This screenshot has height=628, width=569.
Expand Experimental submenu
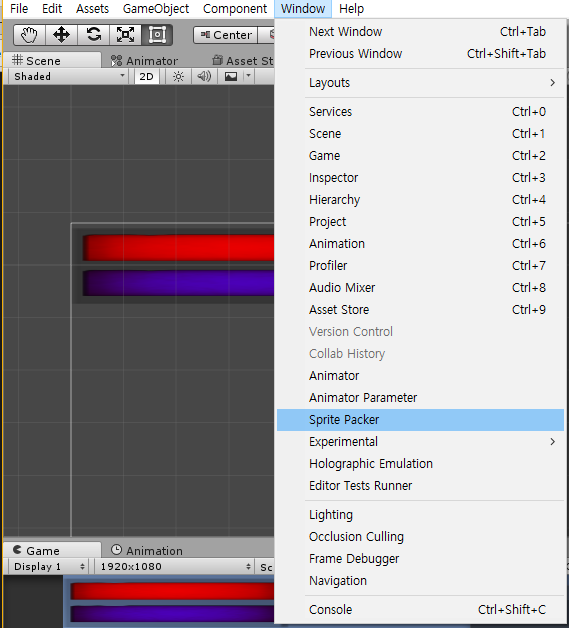420,442
